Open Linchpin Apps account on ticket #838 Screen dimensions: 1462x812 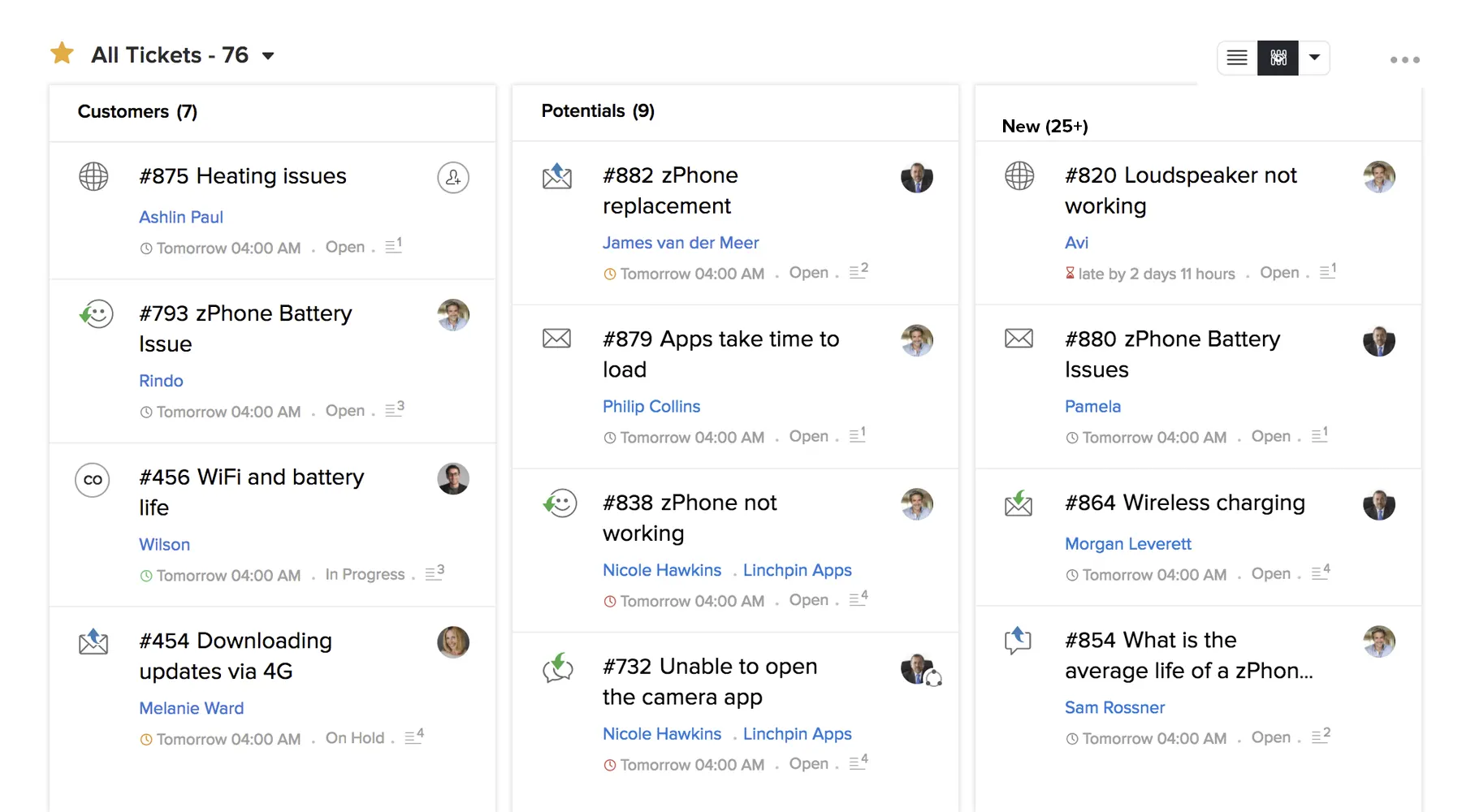click(x=798, y=570)
